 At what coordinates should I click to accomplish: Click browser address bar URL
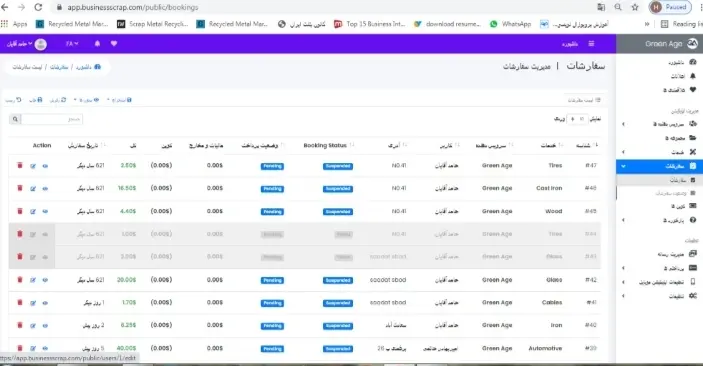click(133, 7)
